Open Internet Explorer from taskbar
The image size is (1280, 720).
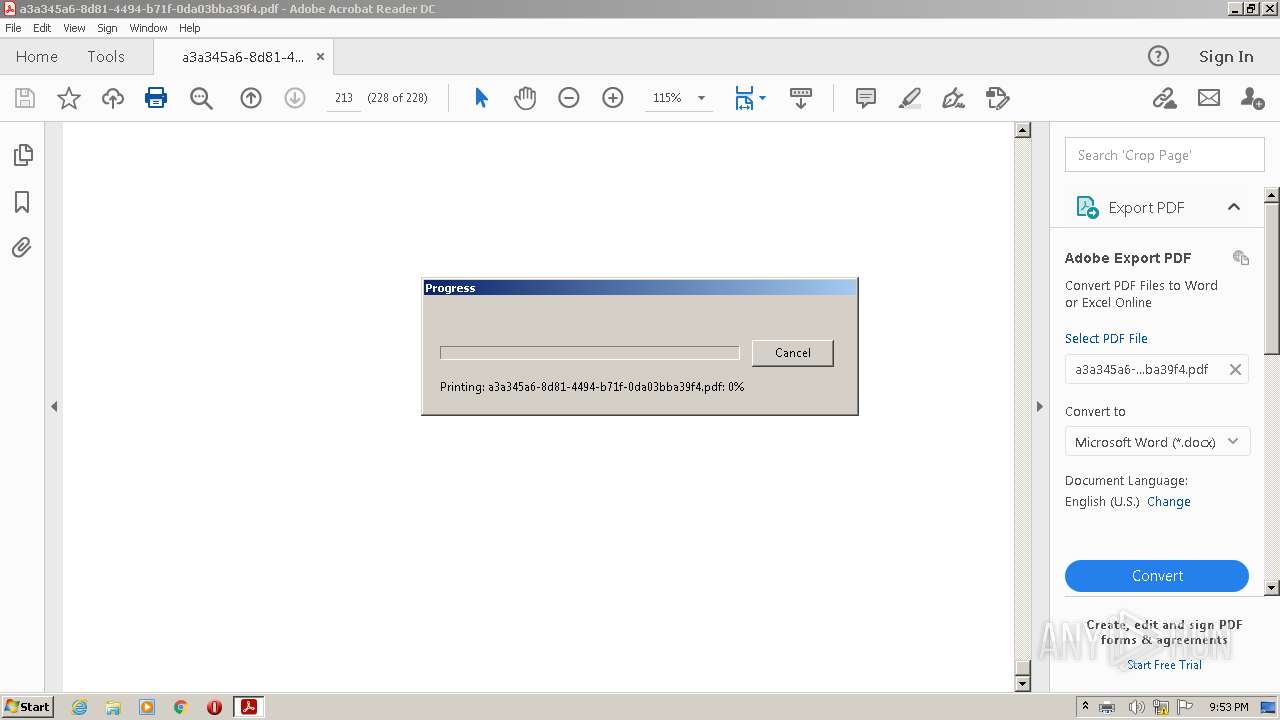tap(79, 707)
